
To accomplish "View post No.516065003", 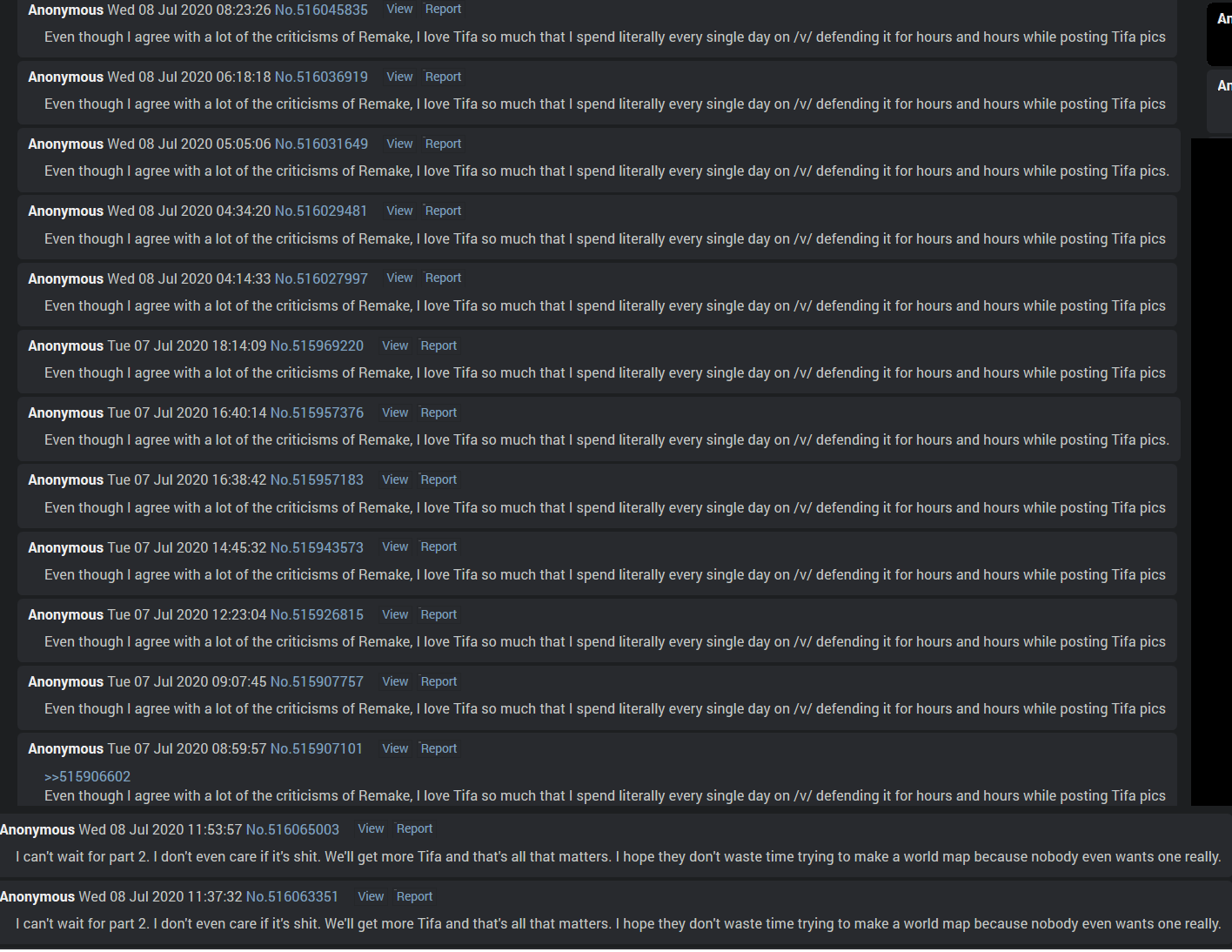I will coord(371,828).
